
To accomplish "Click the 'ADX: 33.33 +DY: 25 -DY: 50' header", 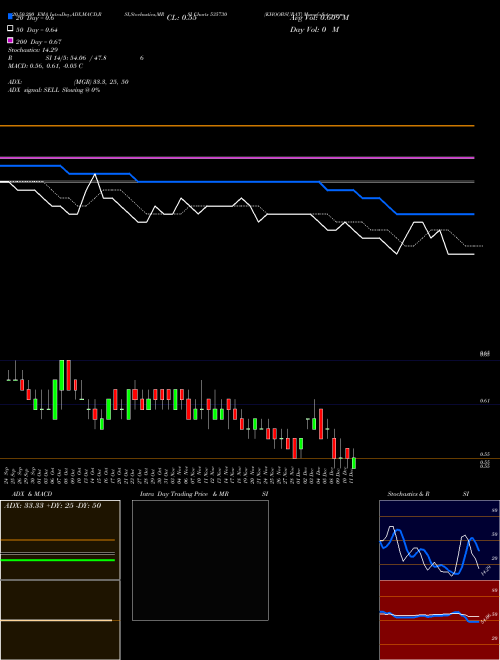I will point(53,506).
